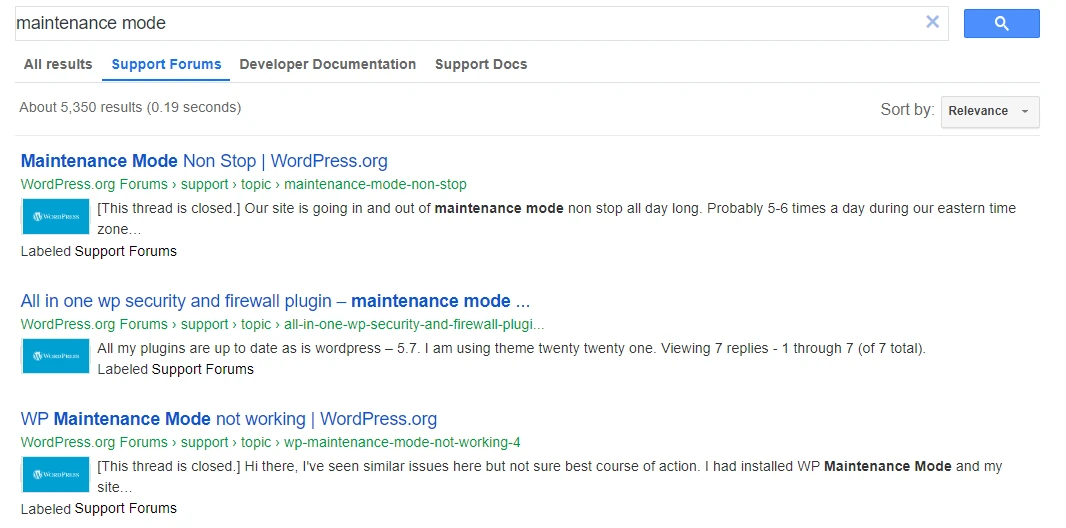Viewport: 1066px width, 528px height.
Task: Clear the search box with the X icon
Action: pyautogui.click(x=932, y=22)
